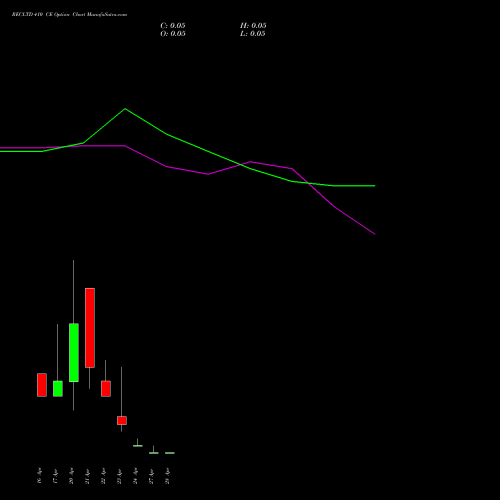Click the '21 Apr' date axis label
This screenshot has width=500, height=500.
[x=88, y=476]
